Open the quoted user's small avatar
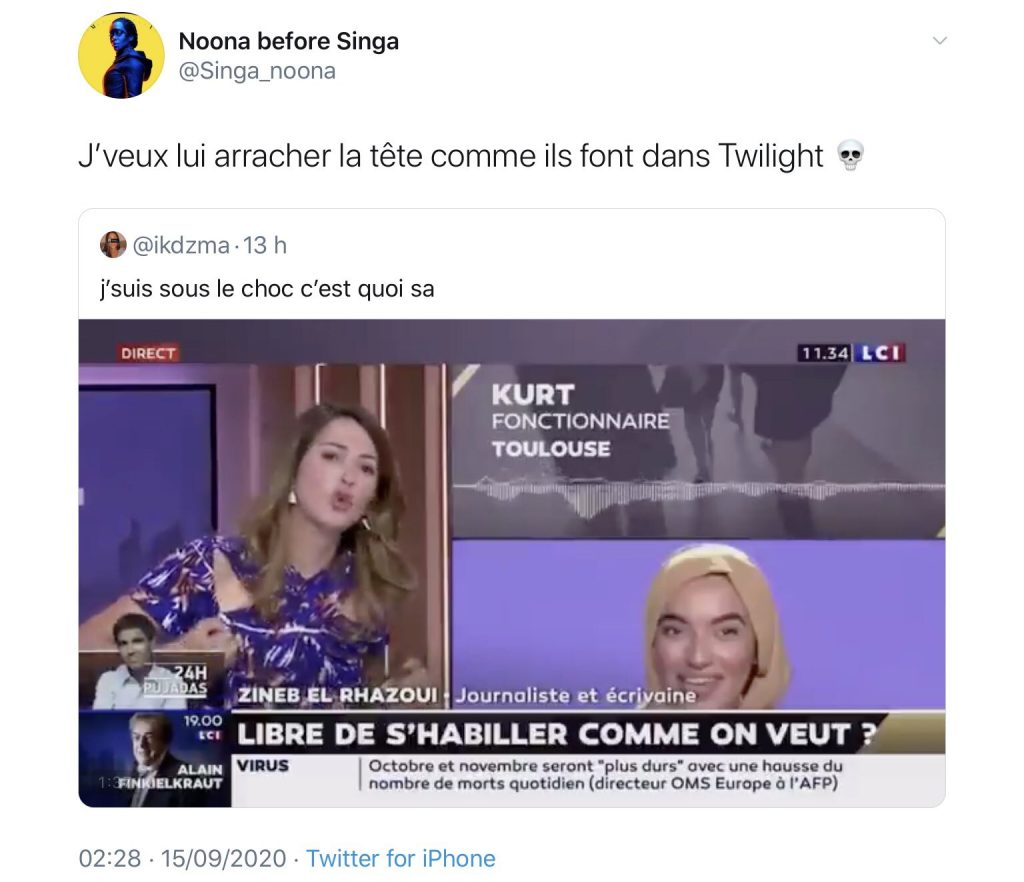Viewport: 1024px width, 882px height. [x=113, y=245]
